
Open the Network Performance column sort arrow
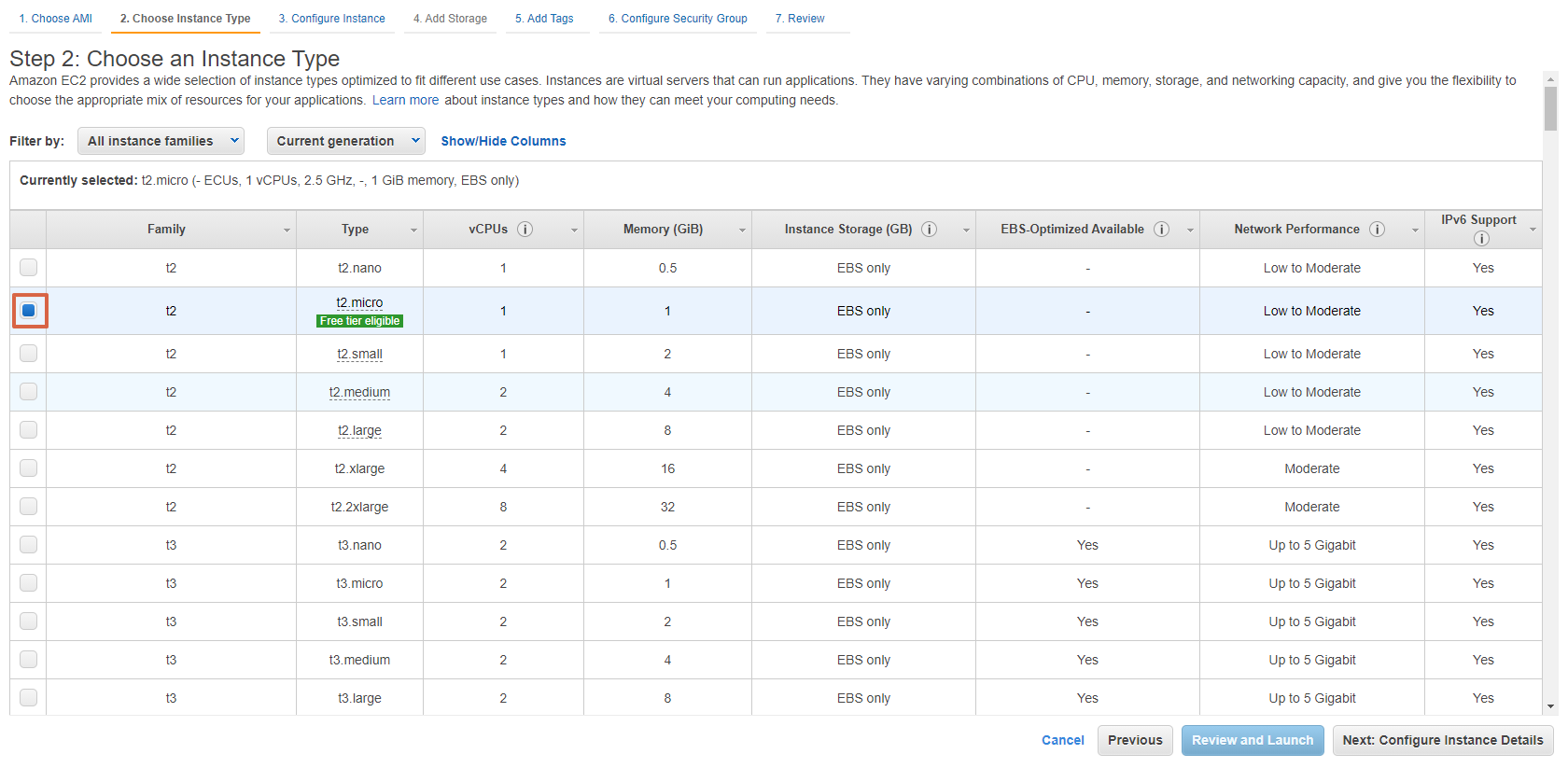click(x=1415, y=230)
